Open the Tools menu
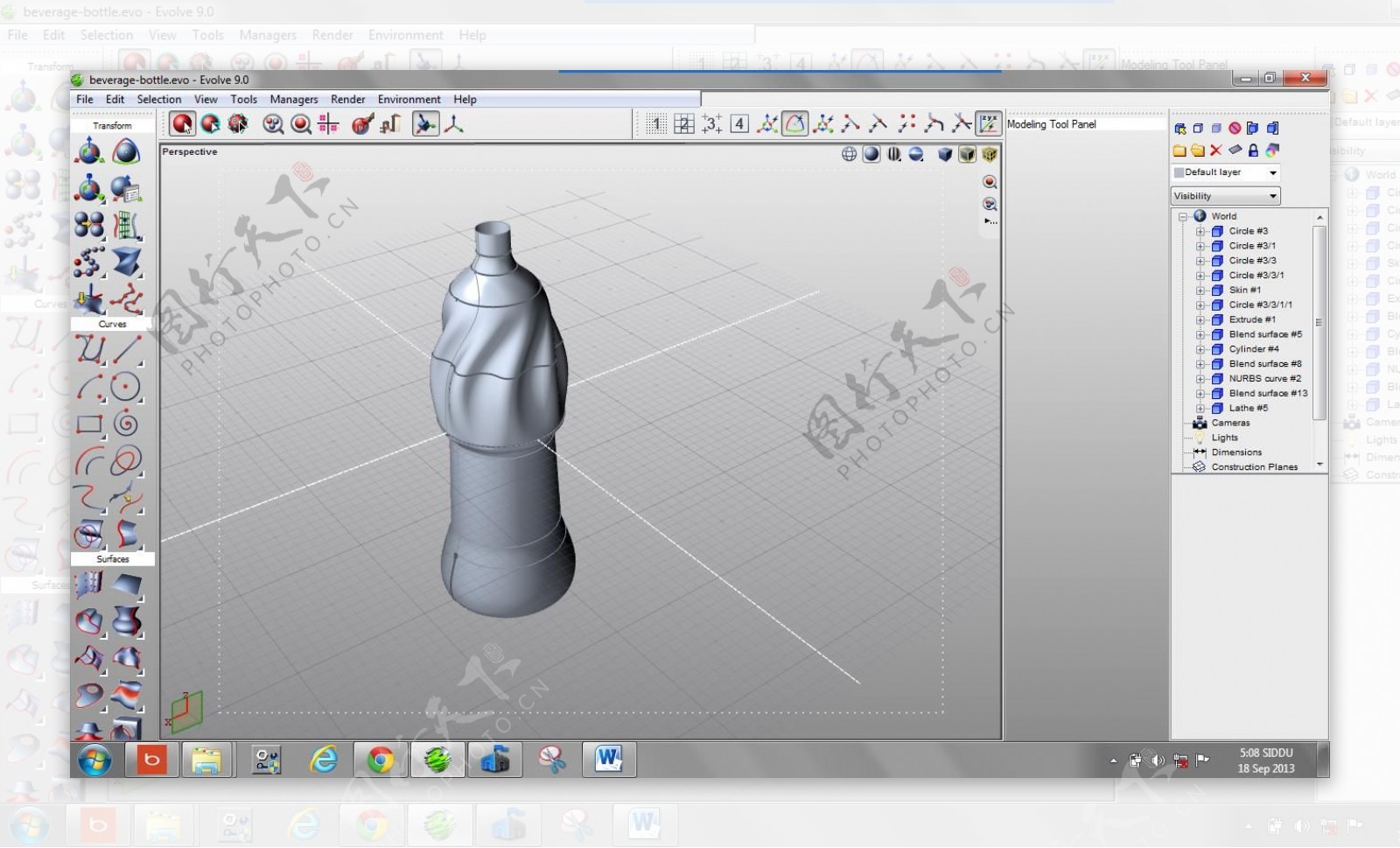Viewport: 1400px width, 848px height. (243, 99)
